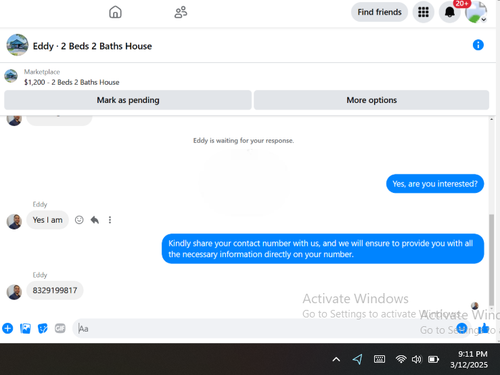Click the Find friends button

pyautogui.click(x=379, y=12)
